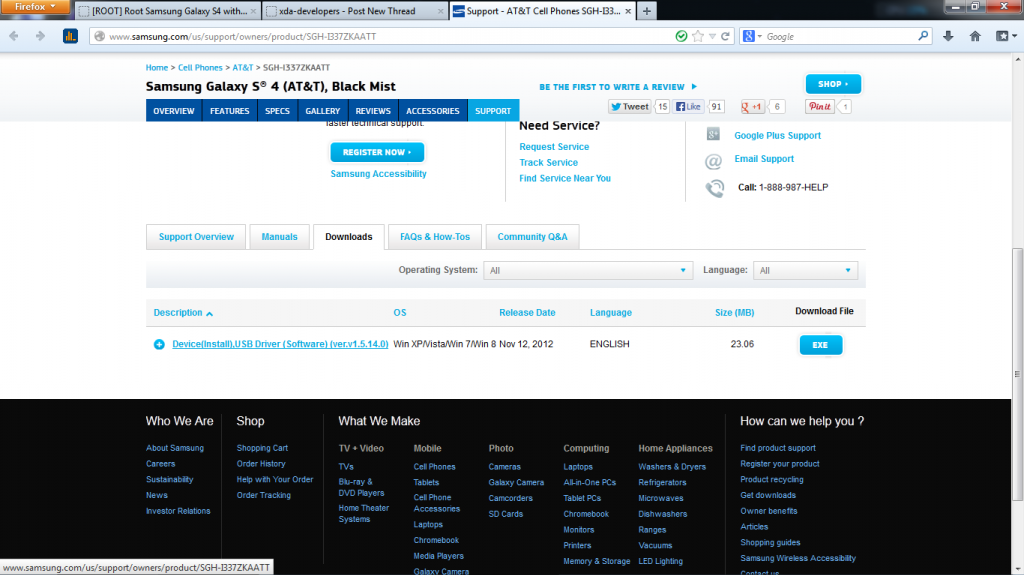Image resolution: width=1024 pixels, height=575 pixels.
Task: Open the Manuals tab
Action: pyautogui.click(x=280, y=237)
